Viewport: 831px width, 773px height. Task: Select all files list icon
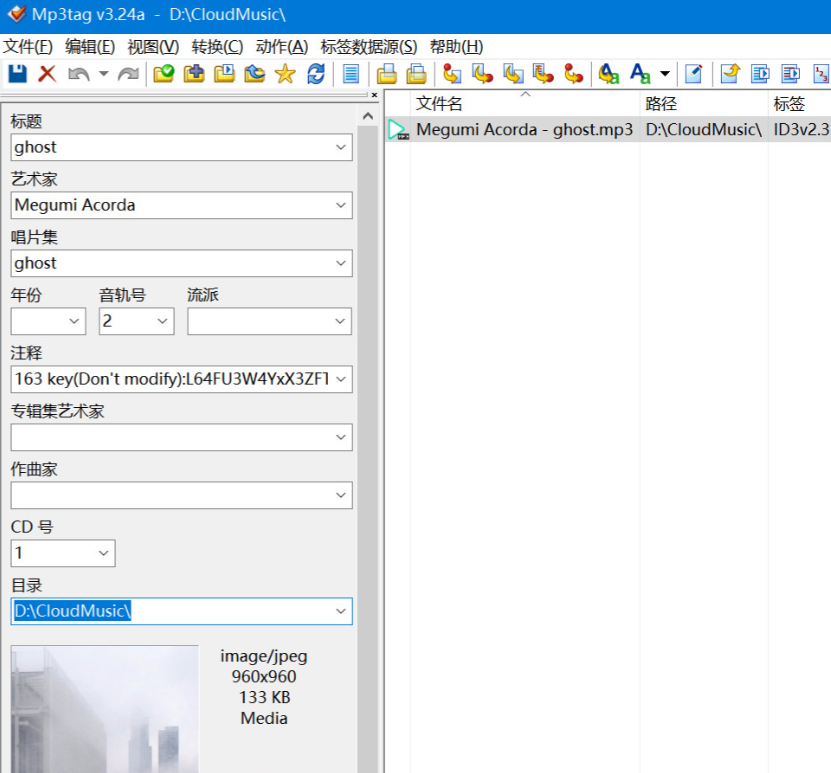351,74
